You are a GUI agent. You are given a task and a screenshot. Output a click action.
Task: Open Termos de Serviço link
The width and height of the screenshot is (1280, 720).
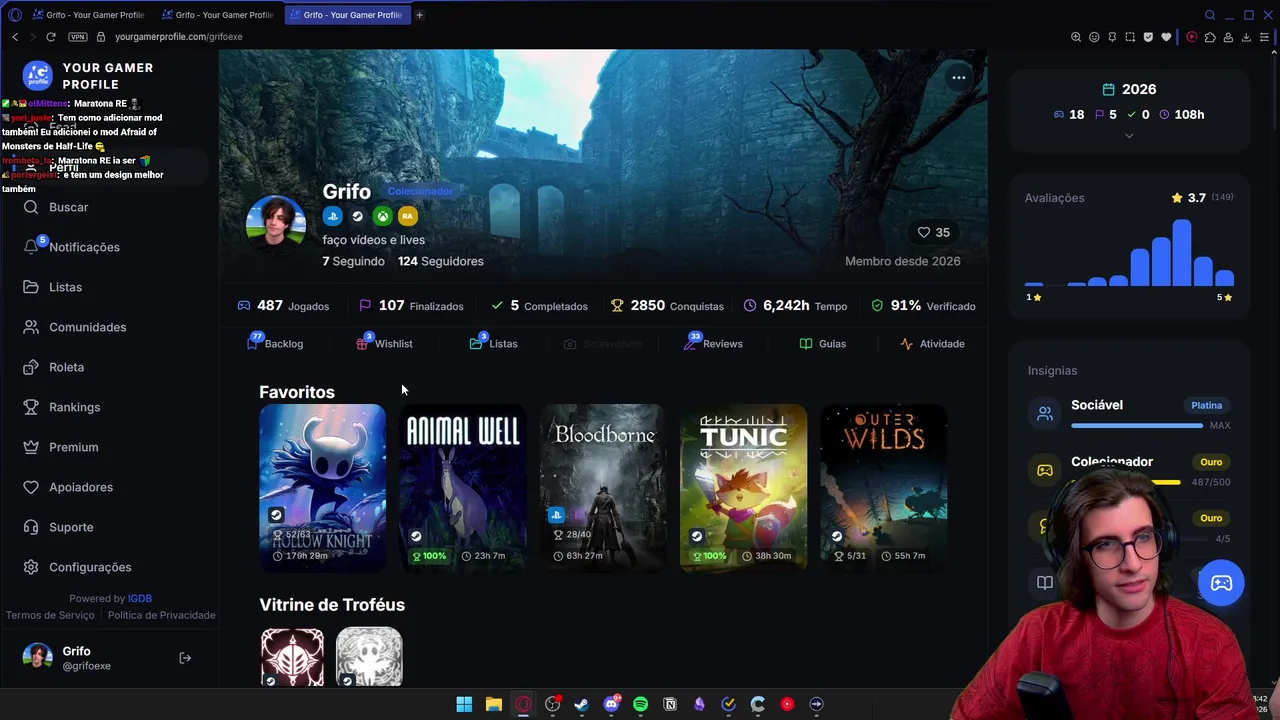[x=50, y=615]
